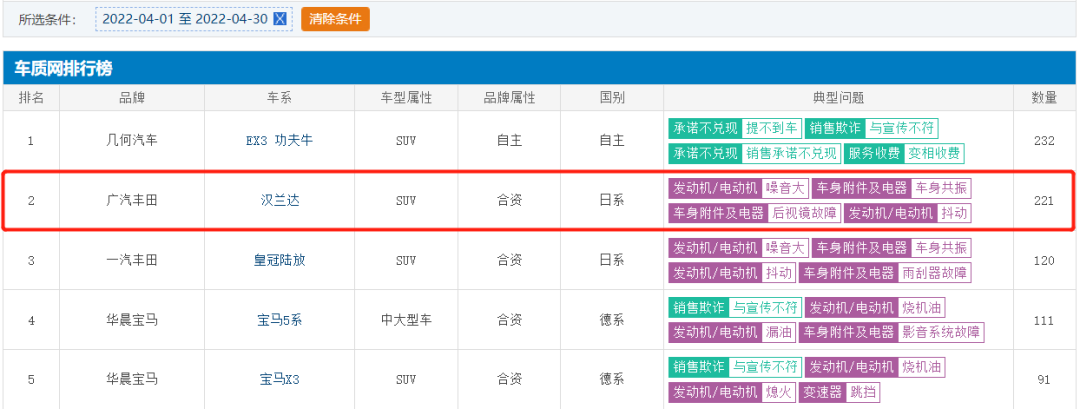Click 与宣传不符 tag in 宝马5系 row
This screenshot has width=1080, height=409.
tap(765, 307)
